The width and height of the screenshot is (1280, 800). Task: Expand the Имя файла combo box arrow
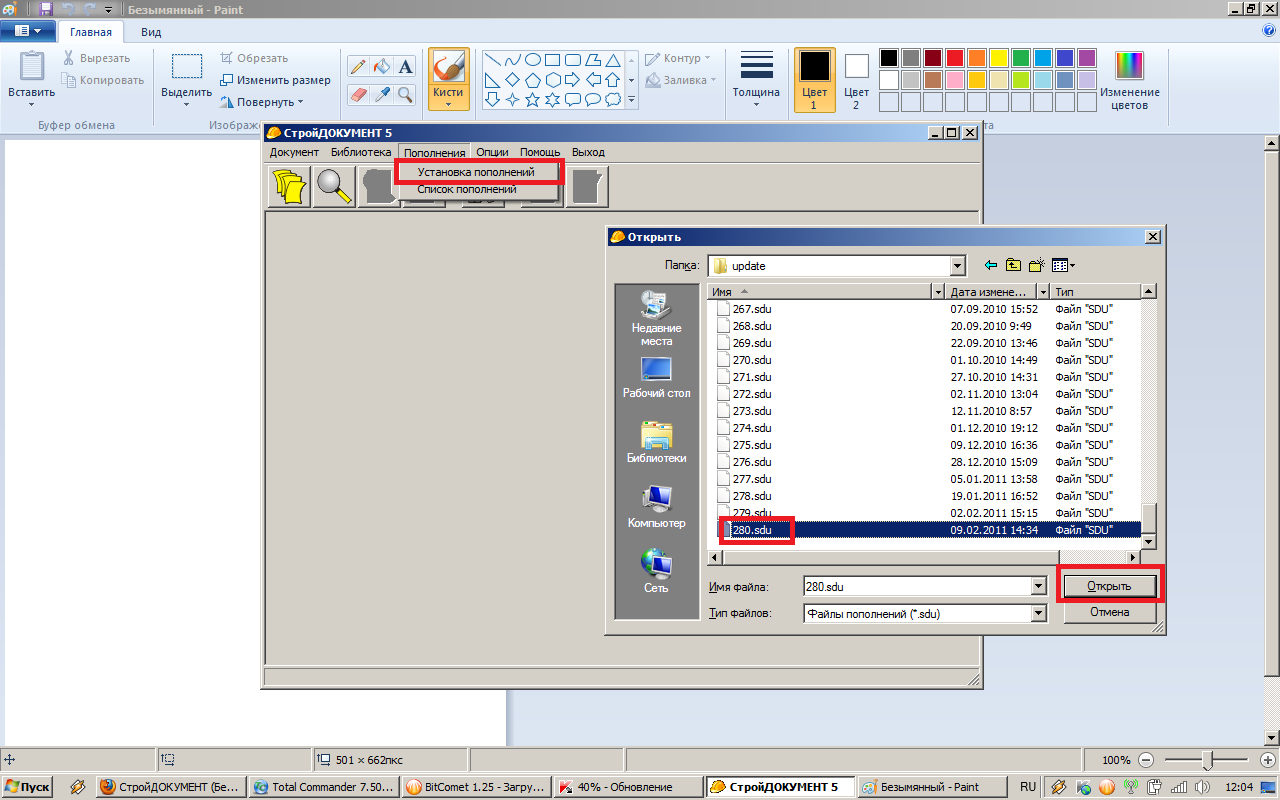[x=1038, y=587]
